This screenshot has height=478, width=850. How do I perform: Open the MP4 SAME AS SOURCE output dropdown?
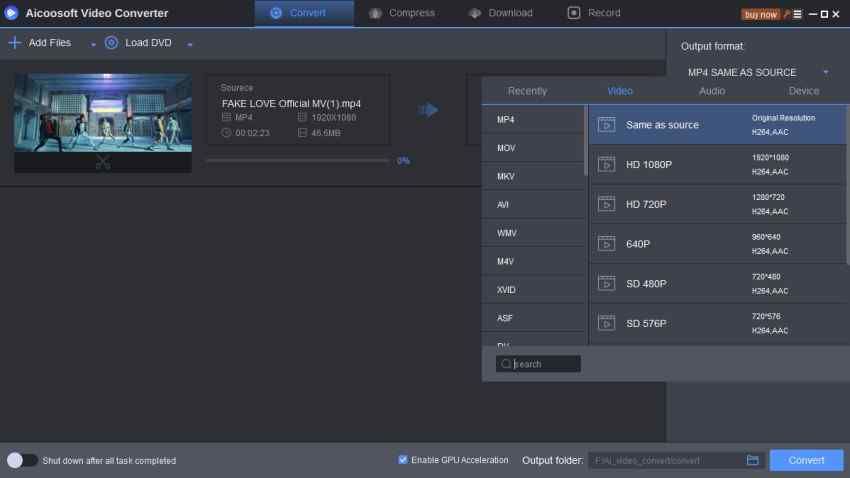coord(826,72)
